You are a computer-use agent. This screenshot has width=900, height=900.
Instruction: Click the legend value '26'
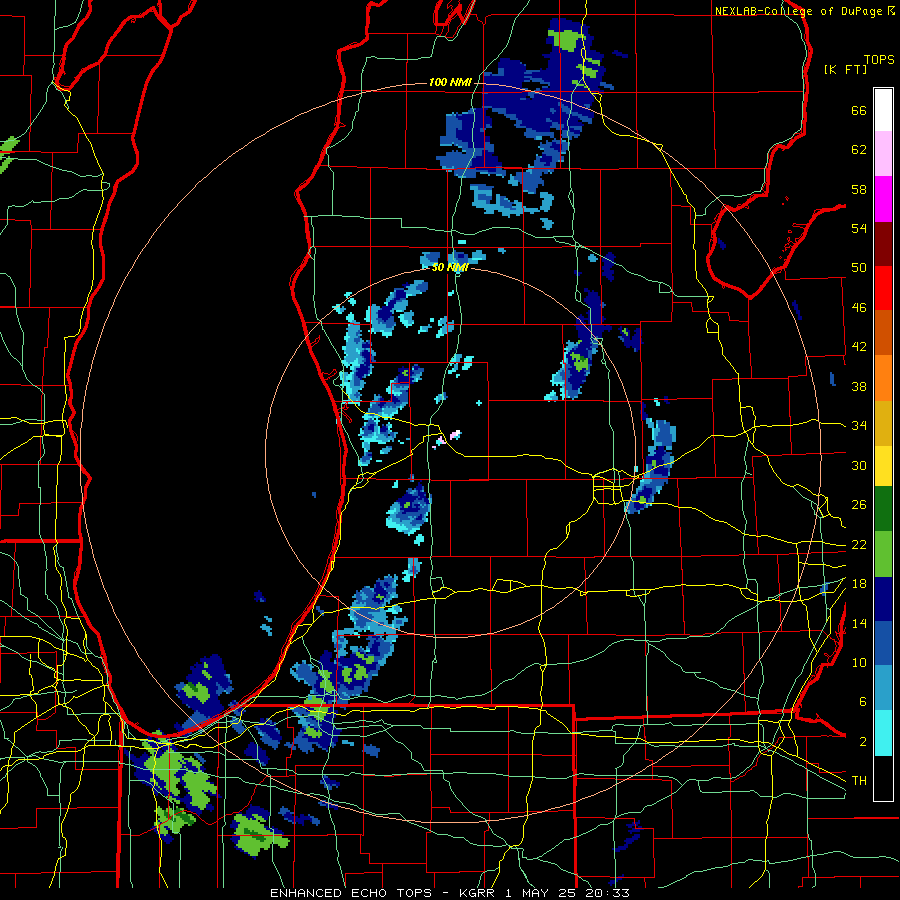click(859, 505)
